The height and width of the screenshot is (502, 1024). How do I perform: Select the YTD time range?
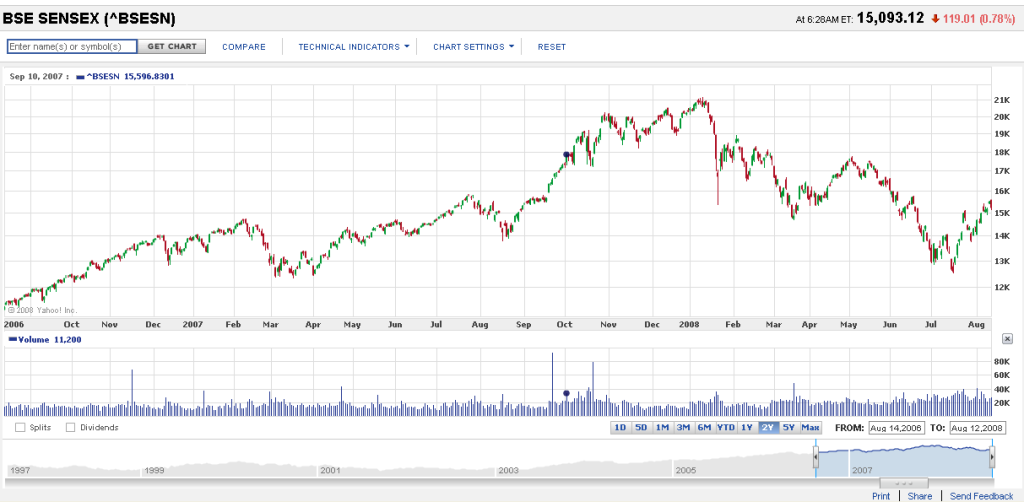click(726, 428)
